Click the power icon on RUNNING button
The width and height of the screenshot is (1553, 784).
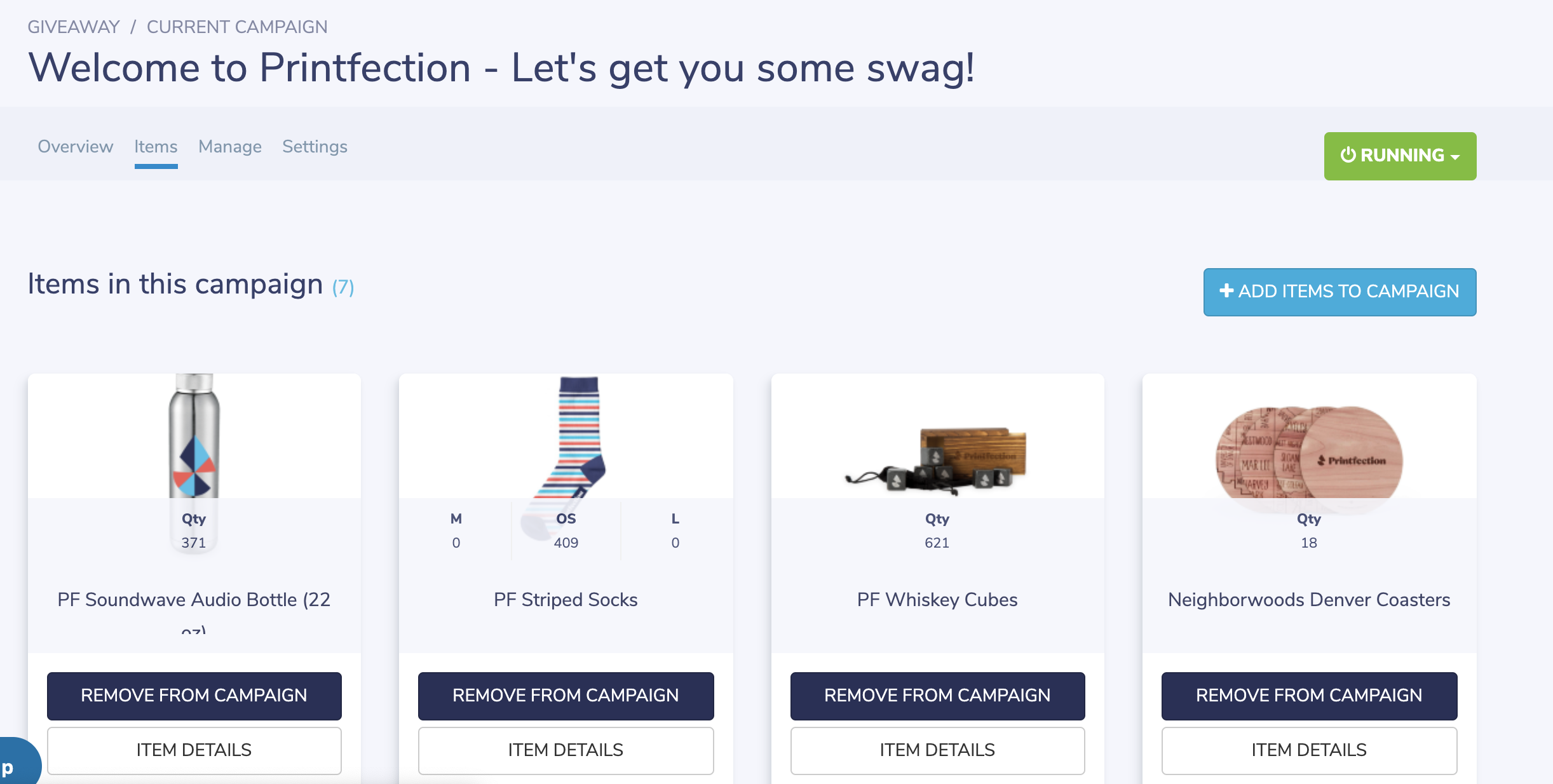point(1348,155)
